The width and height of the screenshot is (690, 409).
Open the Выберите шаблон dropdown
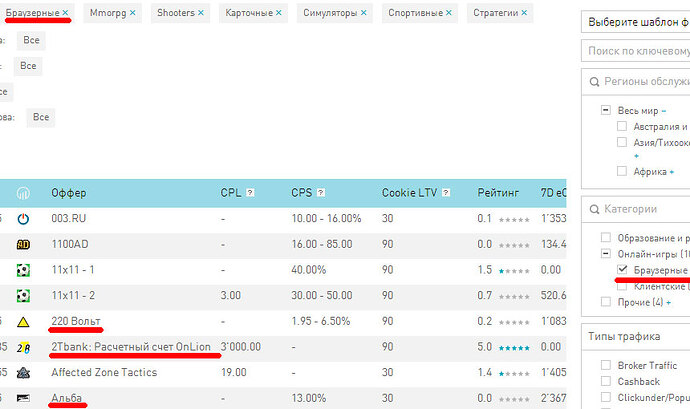pos(635,22)
